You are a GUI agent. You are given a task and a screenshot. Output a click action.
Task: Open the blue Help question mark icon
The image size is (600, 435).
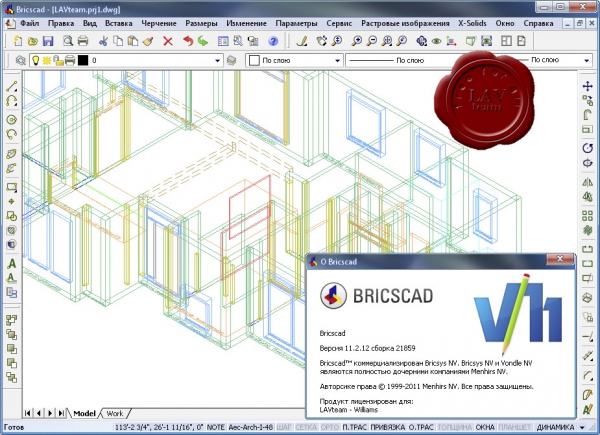[x=273, y=41]
